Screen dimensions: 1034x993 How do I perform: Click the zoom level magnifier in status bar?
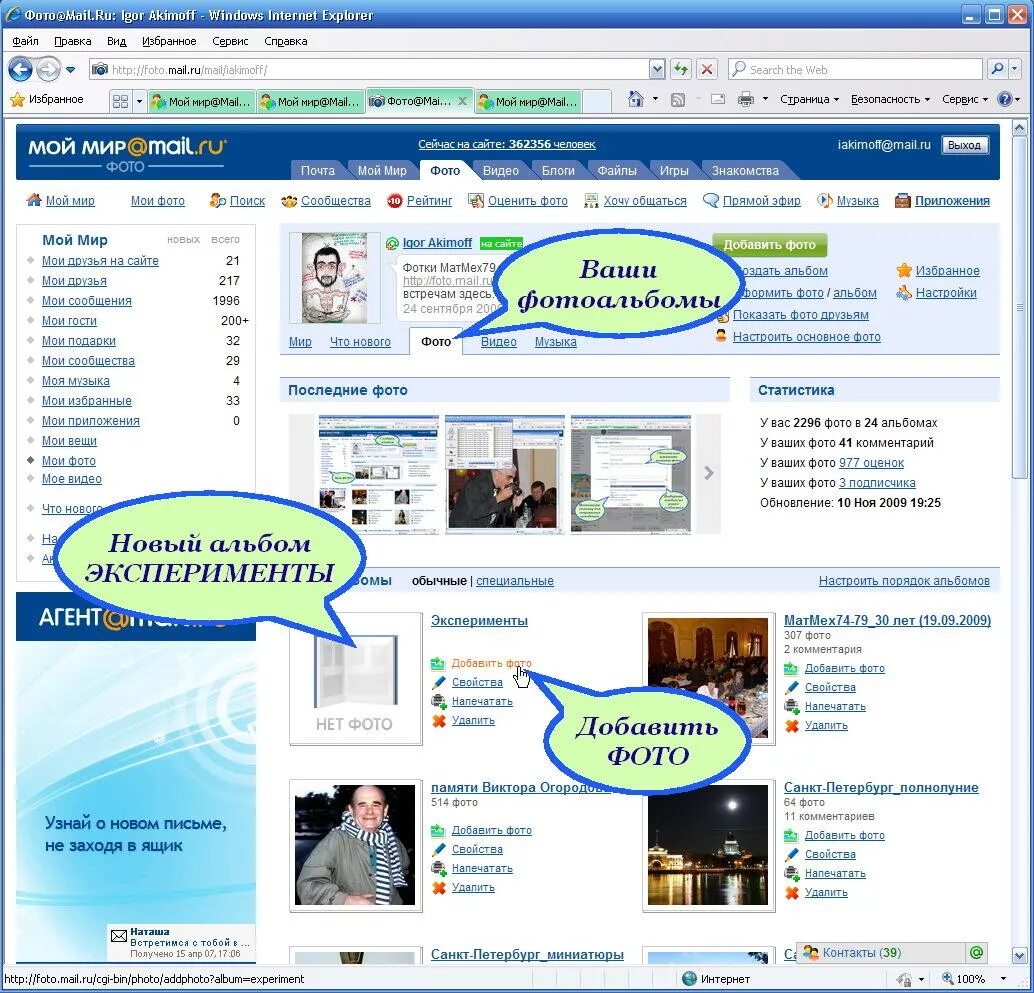948,979
